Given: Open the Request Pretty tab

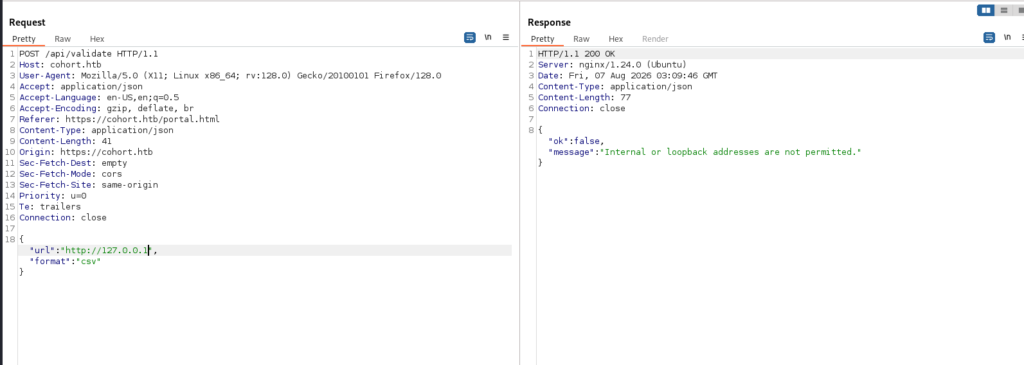Looking at the screenshot, I should (x=24, y=39).
